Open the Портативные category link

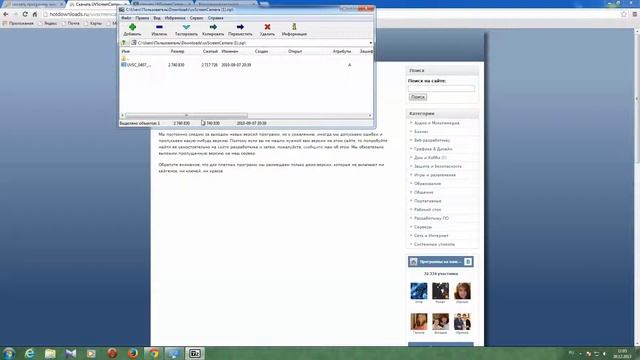tap(427, 201)
